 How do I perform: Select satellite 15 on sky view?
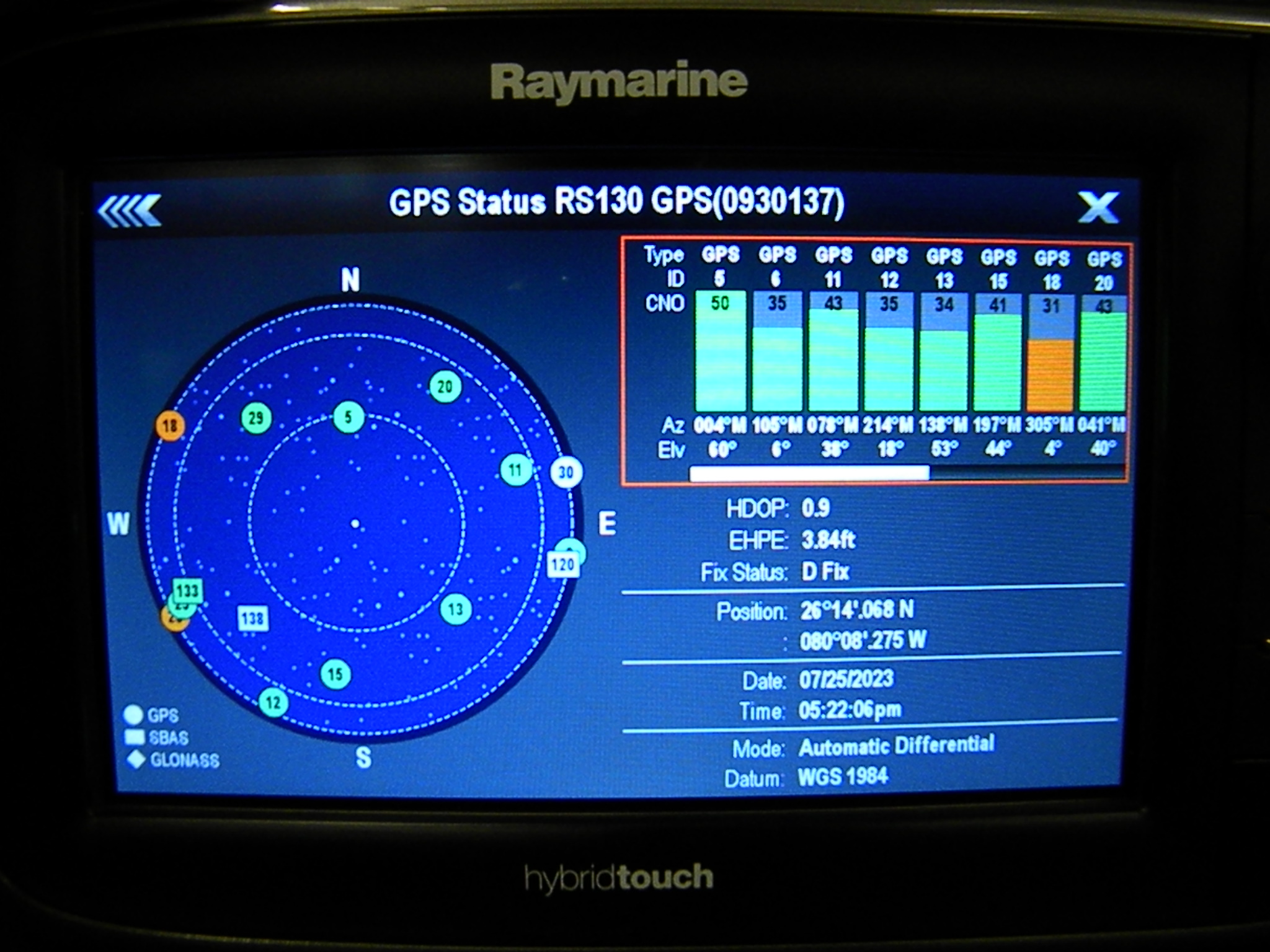[x=335, y=674]
